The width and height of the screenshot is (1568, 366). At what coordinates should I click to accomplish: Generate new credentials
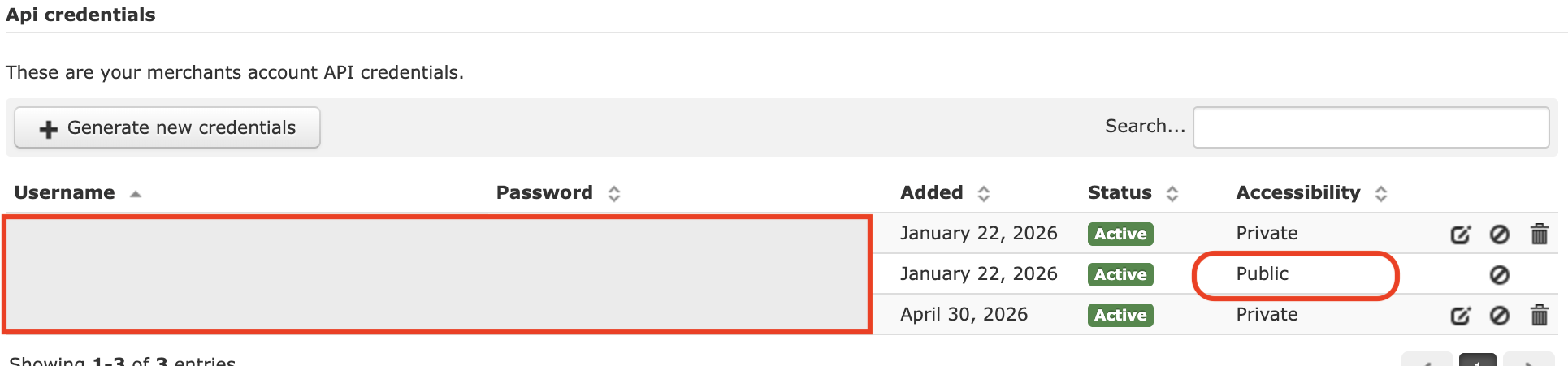167,127
